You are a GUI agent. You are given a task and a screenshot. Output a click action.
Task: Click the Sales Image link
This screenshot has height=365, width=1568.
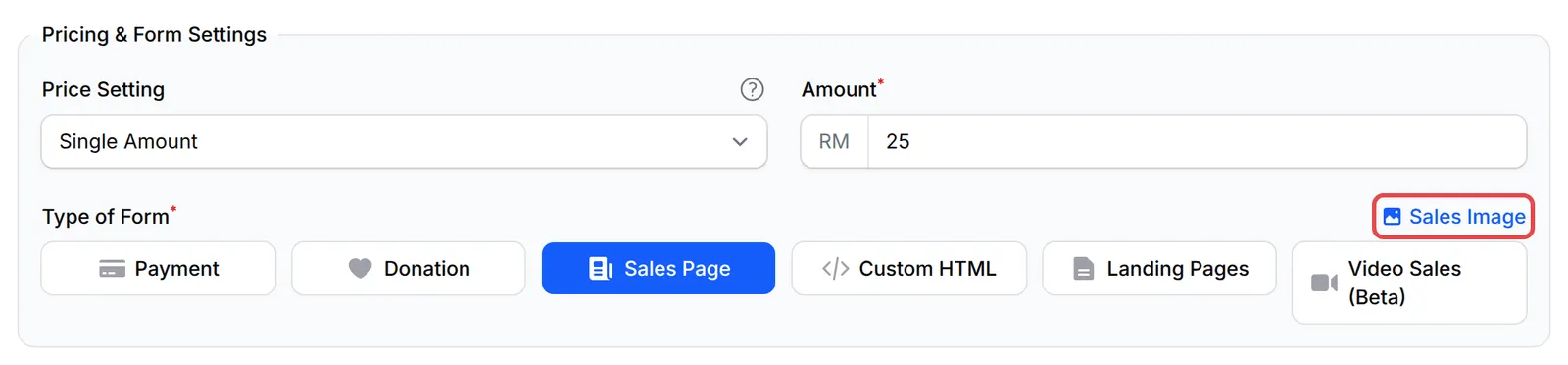click(x=1453, y=216)
